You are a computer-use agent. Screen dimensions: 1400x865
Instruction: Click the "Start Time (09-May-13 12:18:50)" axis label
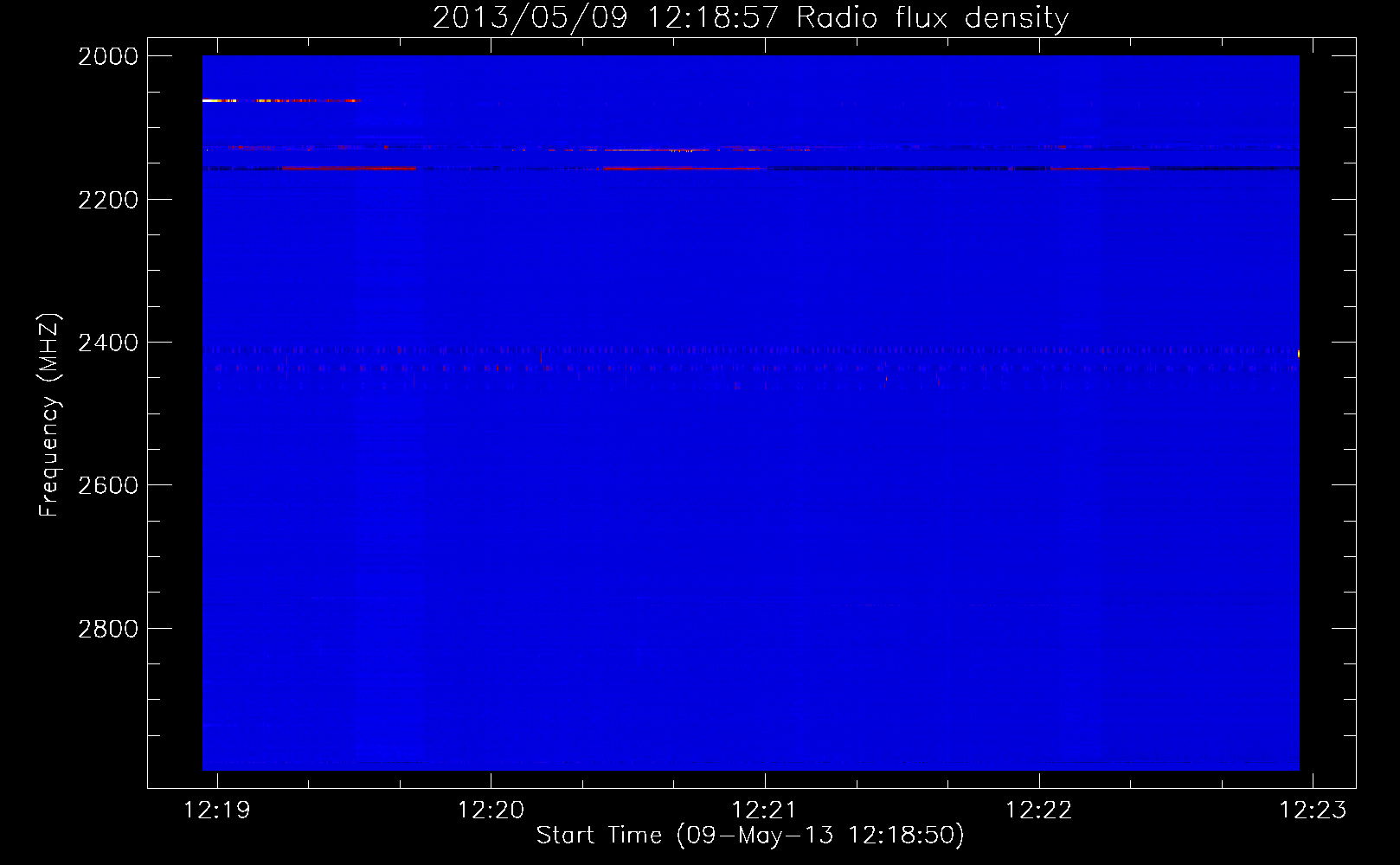(x=750, y=836)
